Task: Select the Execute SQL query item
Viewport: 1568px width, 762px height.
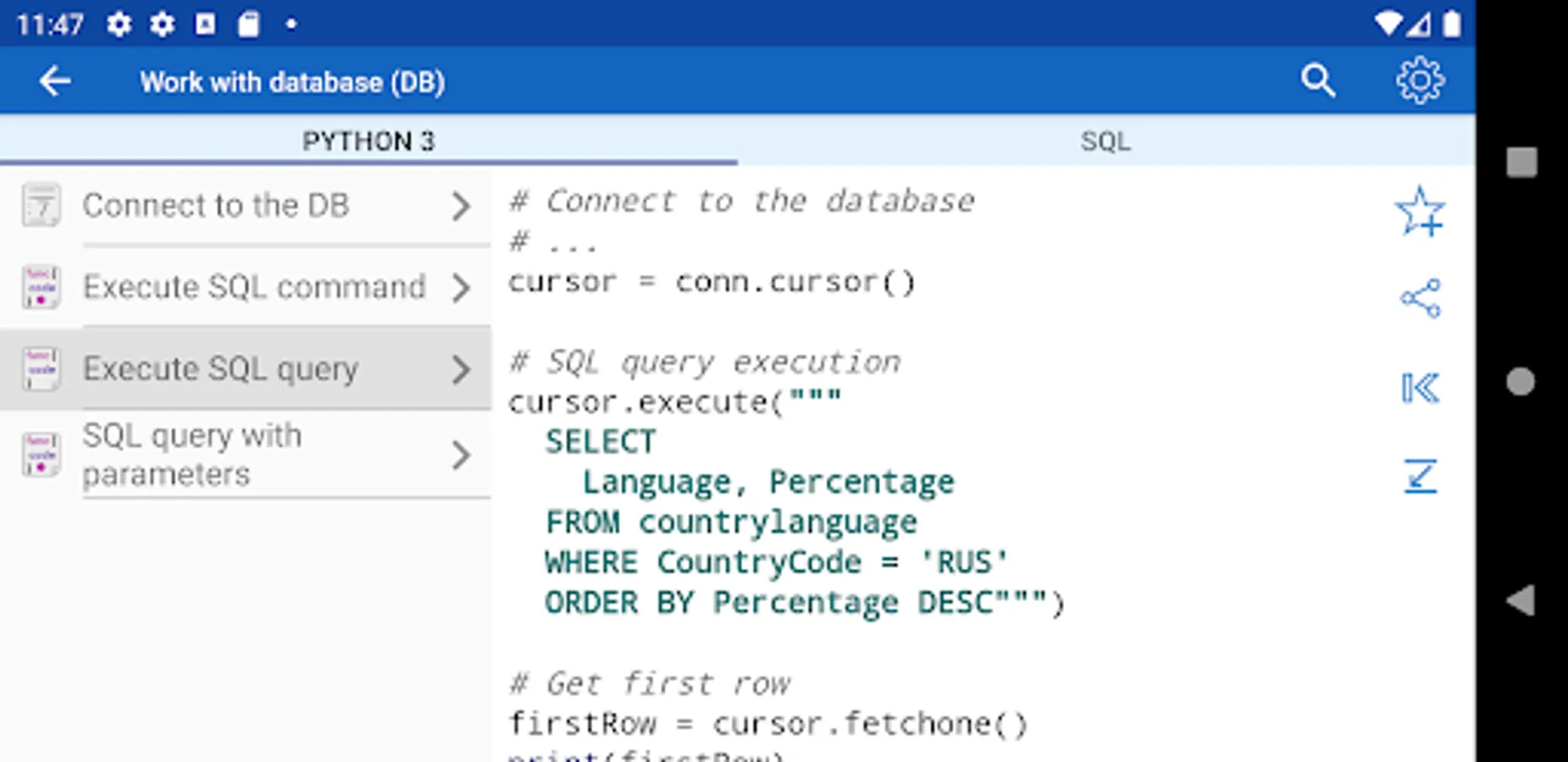Action: [220, 369]
